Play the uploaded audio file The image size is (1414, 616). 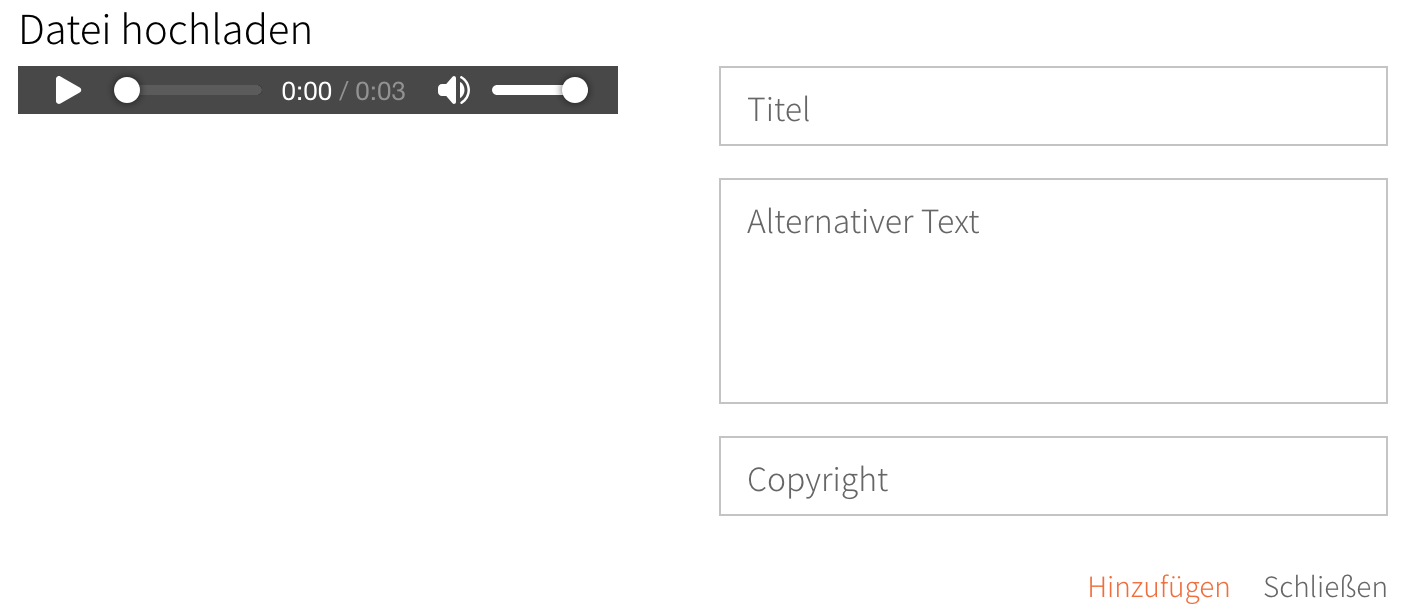click(68, 90)
